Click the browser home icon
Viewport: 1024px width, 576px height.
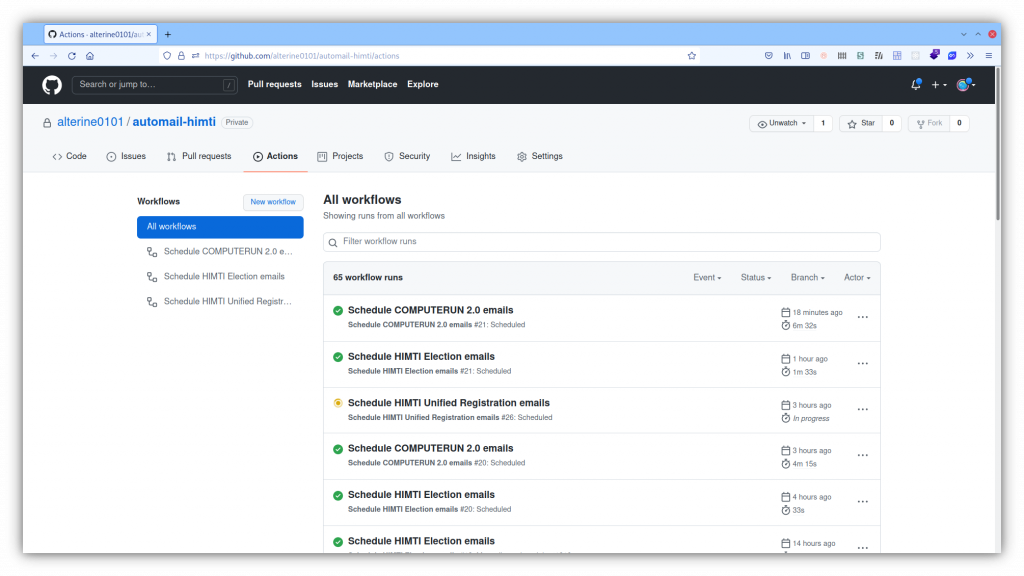[90, 56]
